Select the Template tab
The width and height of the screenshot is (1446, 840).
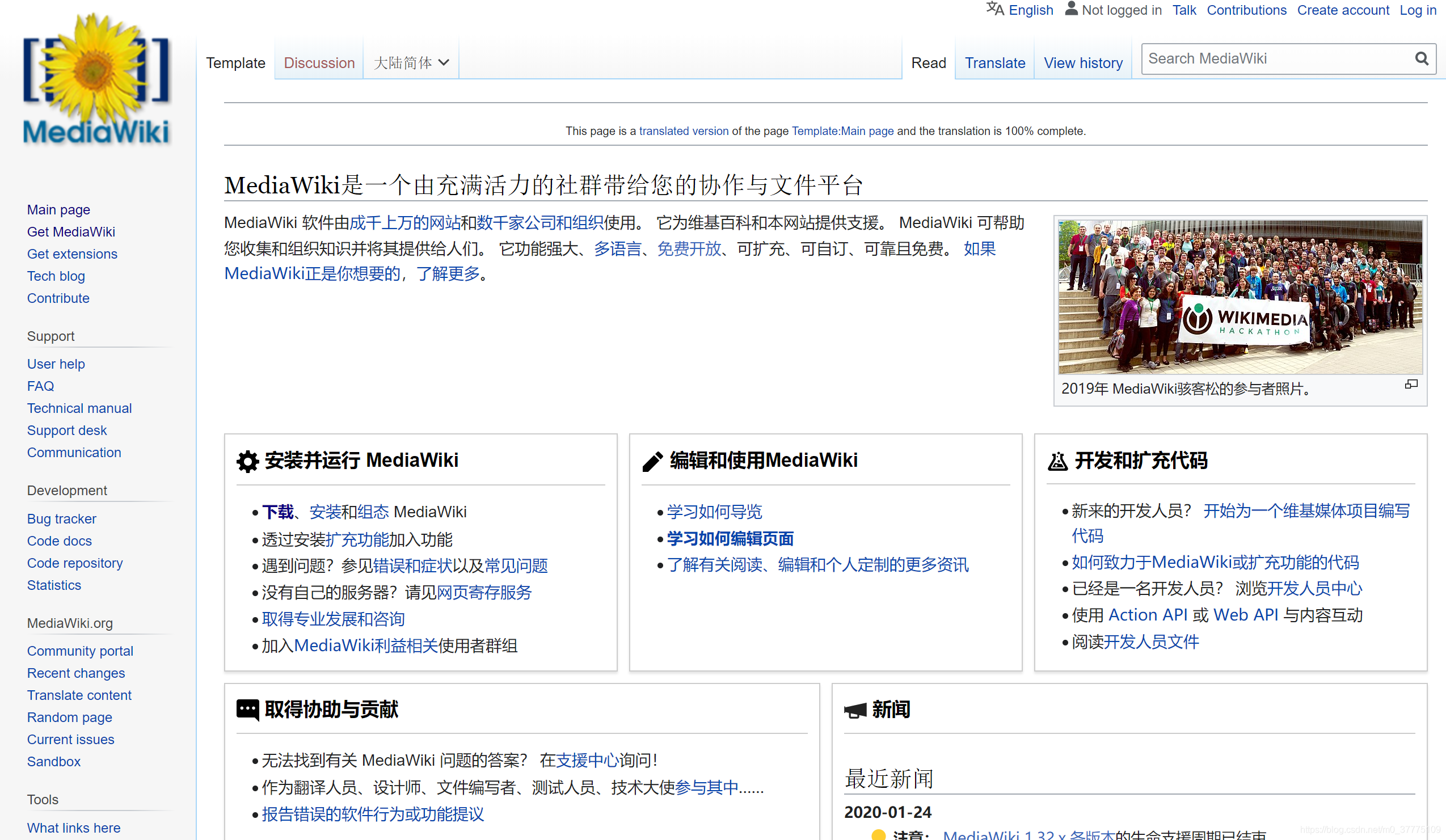click(x=235, y=62)
